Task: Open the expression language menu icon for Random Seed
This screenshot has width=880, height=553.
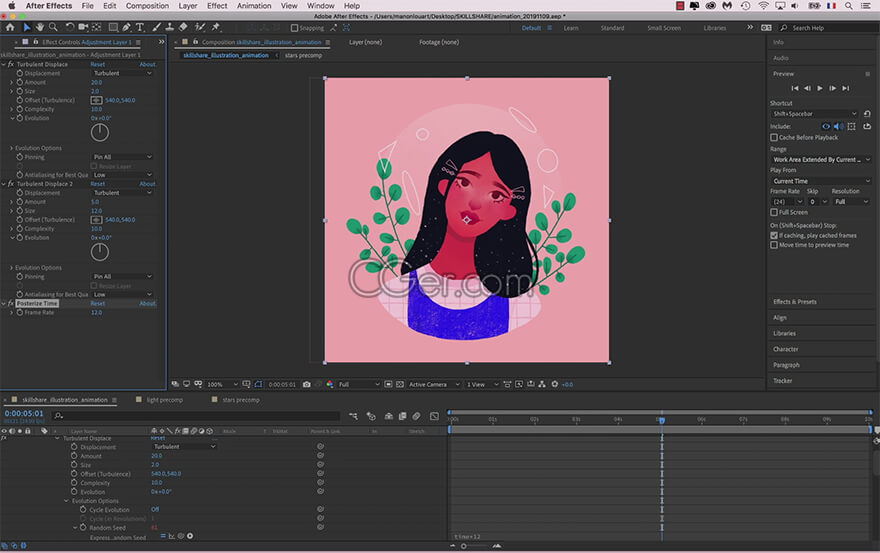Action: point(190,536)
